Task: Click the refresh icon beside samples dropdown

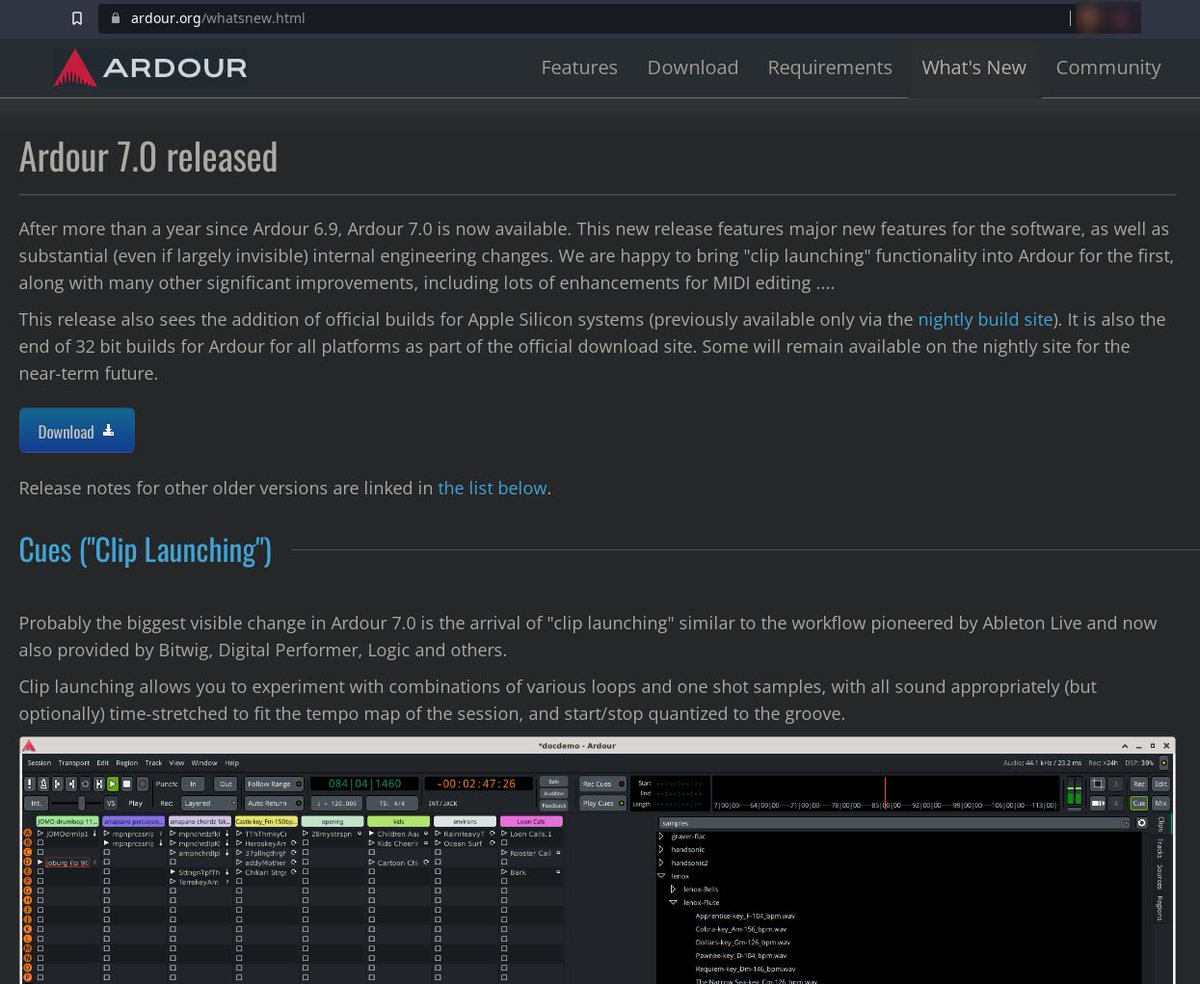Action: pos(1141,823)
